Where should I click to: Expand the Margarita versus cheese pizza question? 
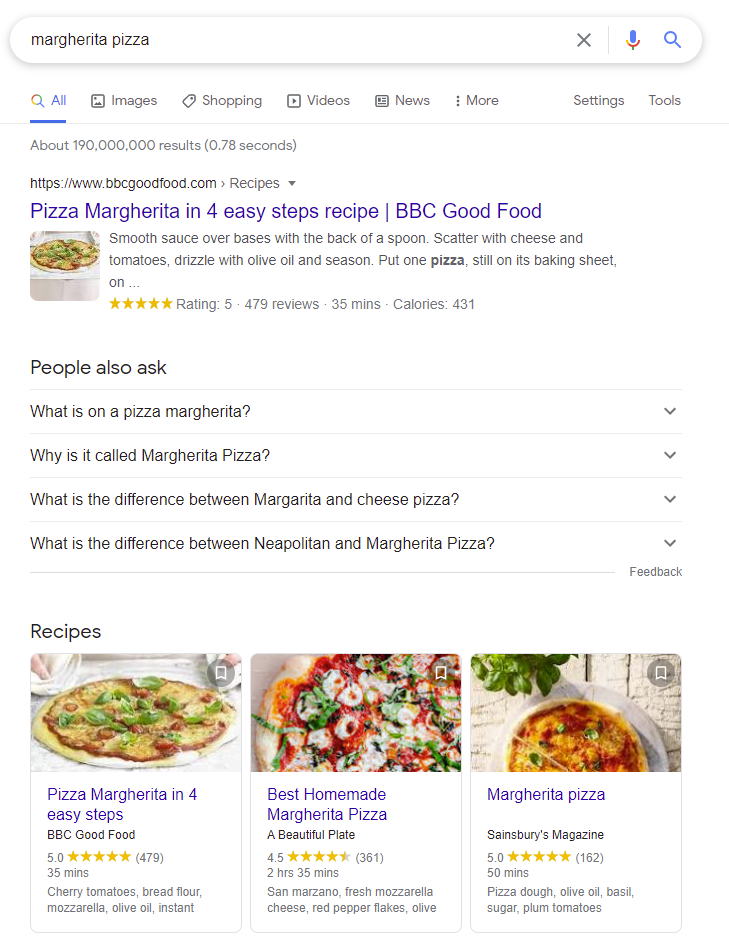[356, 499]
